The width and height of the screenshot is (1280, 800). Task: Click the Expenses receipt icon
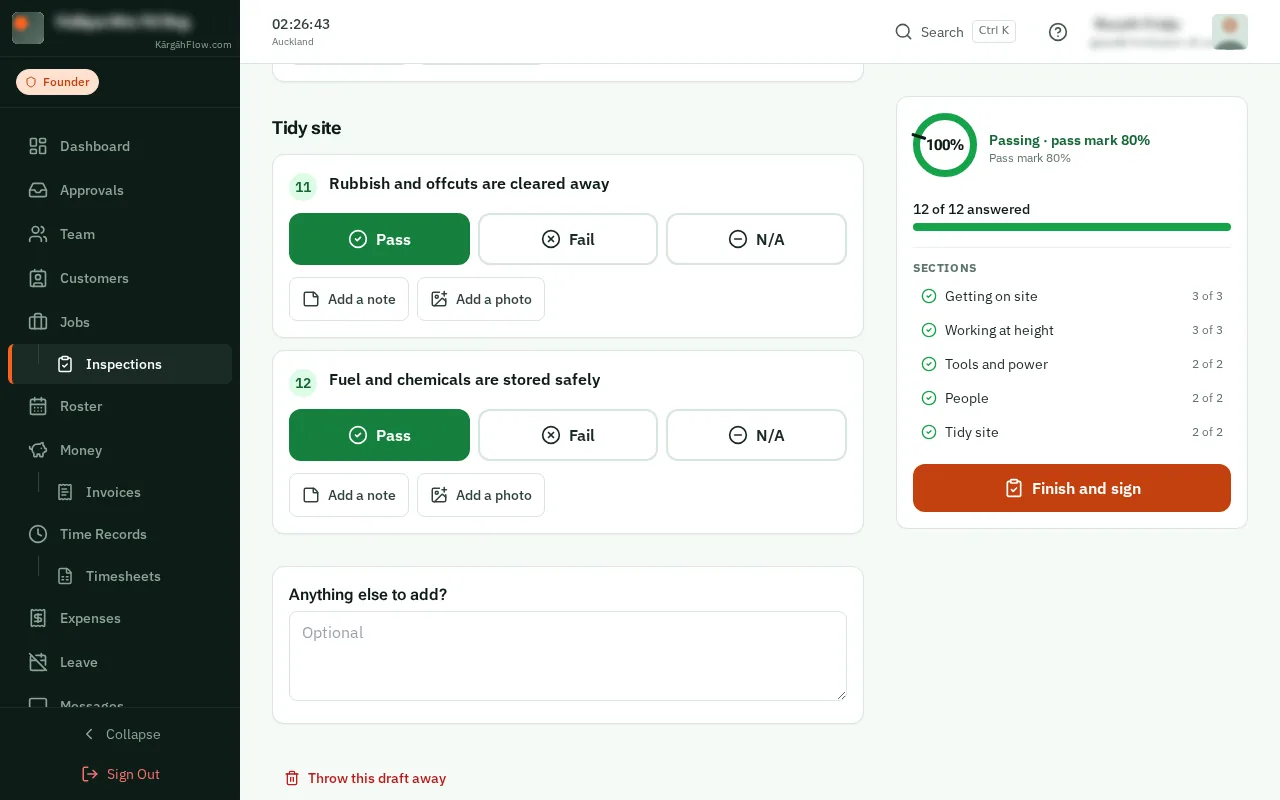coord(38,618)
